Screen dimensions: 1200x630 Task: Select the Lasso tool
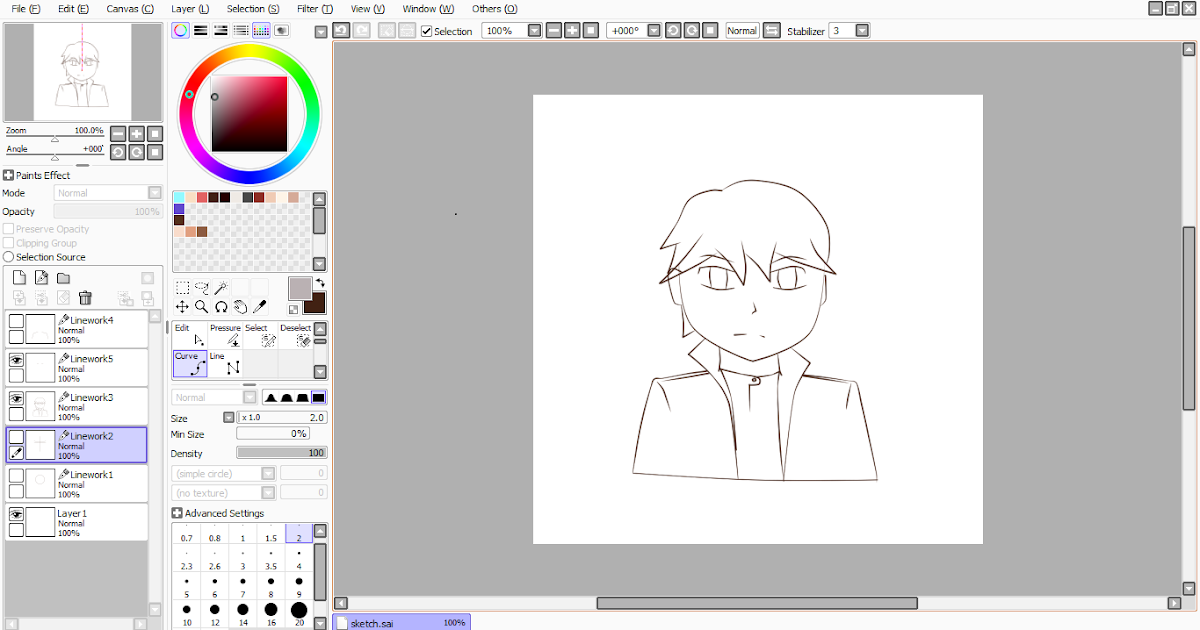click(x=201, y=288)
